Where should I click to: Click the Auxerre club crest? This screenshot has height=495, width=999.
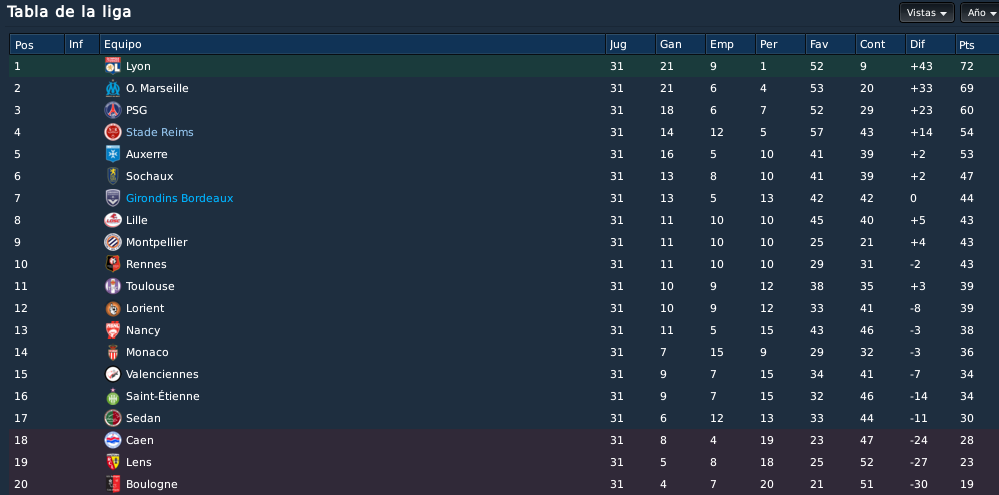113,154
